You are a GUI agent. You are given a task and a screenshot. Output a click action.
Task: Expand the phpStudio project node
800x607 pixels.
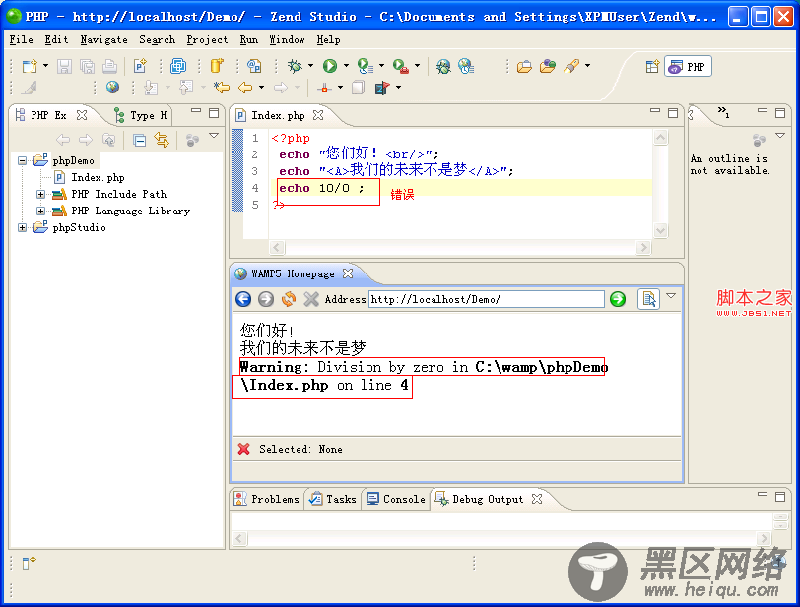point(23,228)
